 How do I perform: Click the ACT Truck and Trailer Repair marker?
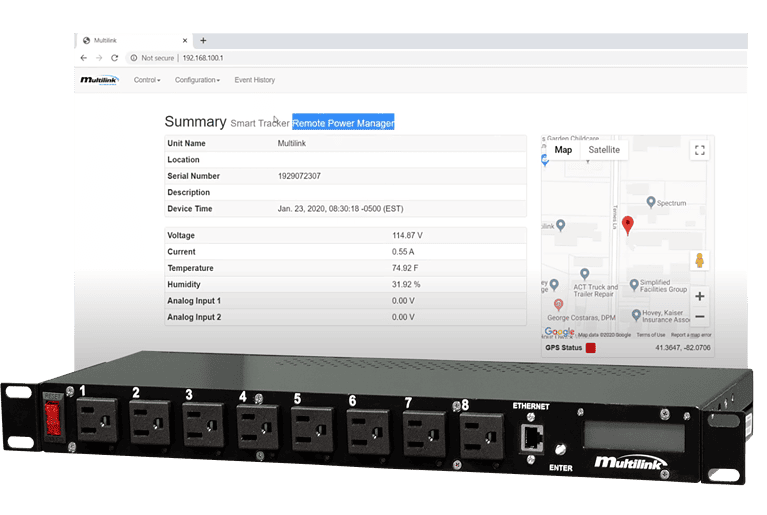[x=585, y=274]
